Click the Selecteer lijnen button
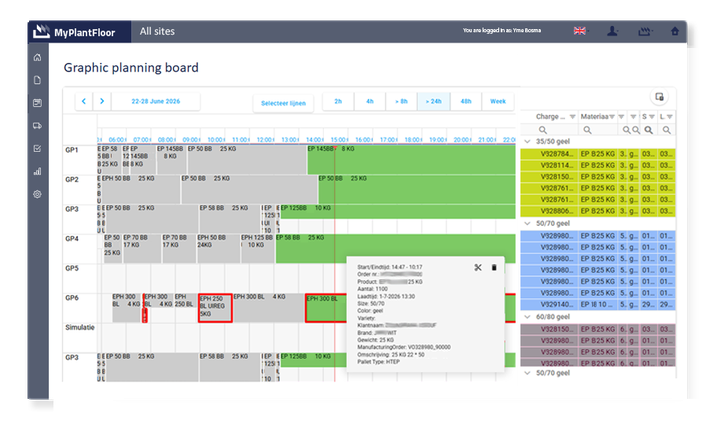 pos(283,103)
